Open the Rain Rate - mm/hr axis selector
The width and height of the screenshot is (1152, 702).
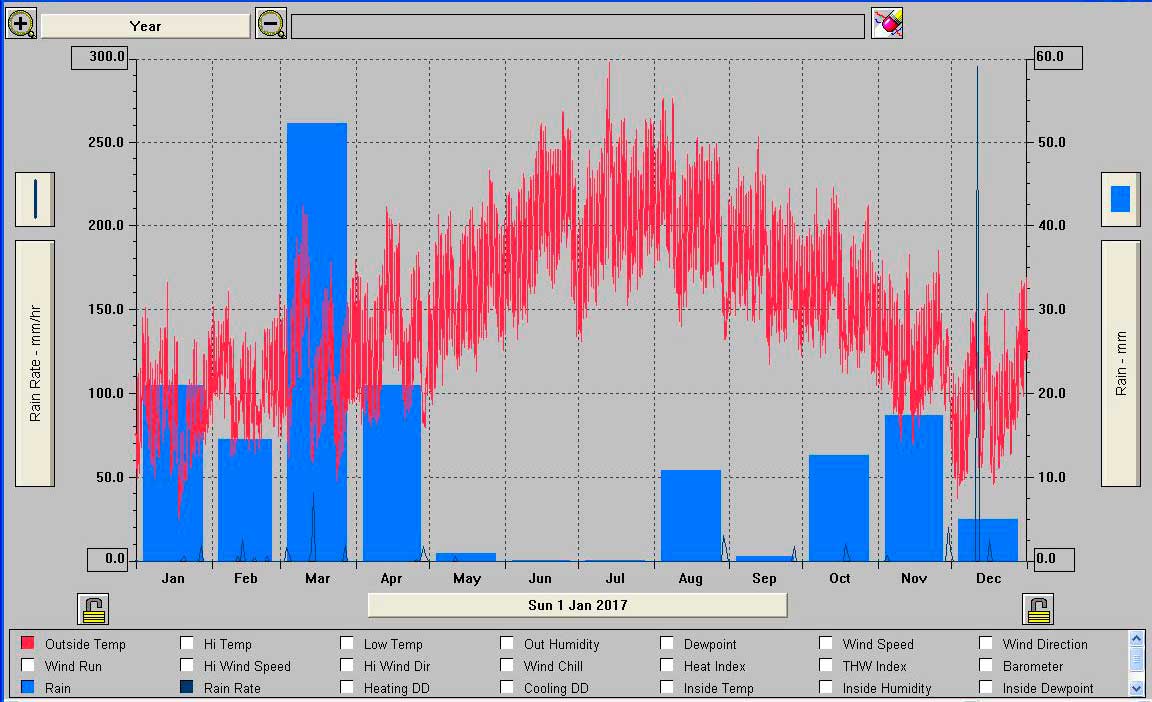[35, 363]
